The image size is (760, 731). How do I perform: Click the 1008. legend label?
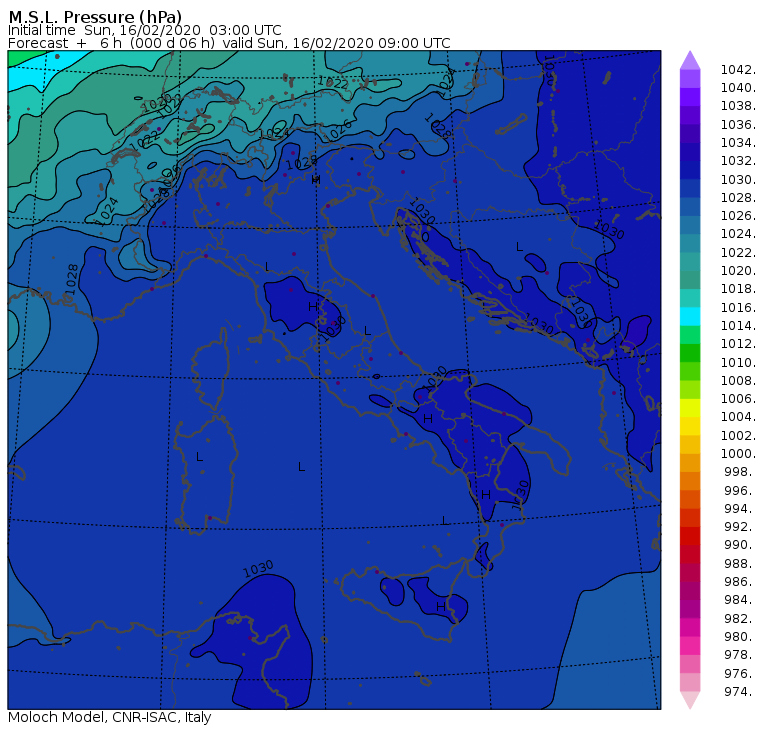click(738, 381)
